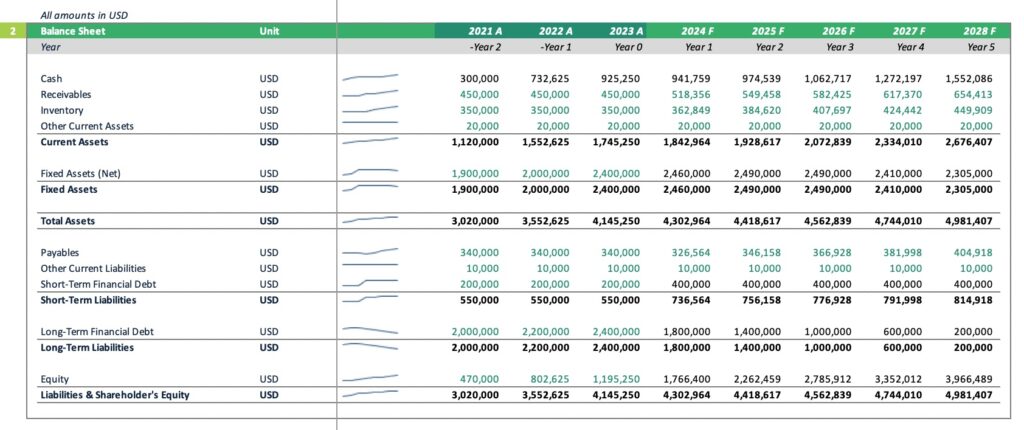The width and height of the screenshot is (1024, 430).
Task: Select the Inventory row label
Action: coord(62,110)
